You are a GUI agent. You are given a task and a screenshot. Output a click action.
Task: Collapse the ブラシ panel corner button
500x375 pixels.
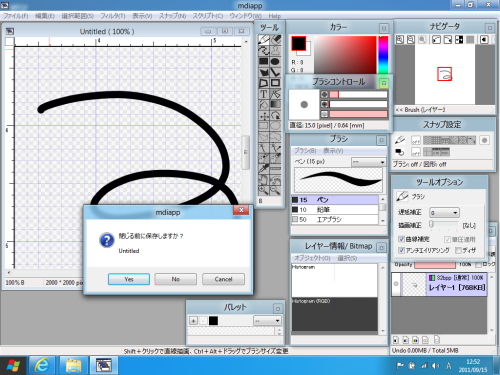pyautogui.click(x=381, y=140)
